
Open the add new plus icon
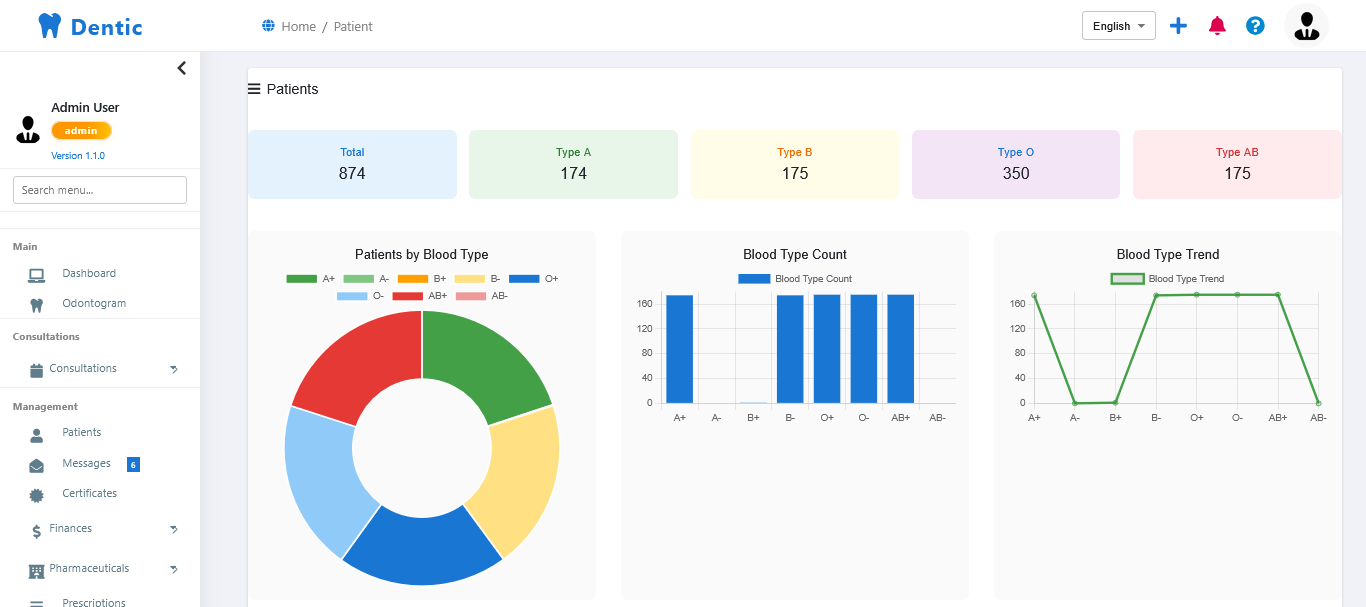[1178, 25]
